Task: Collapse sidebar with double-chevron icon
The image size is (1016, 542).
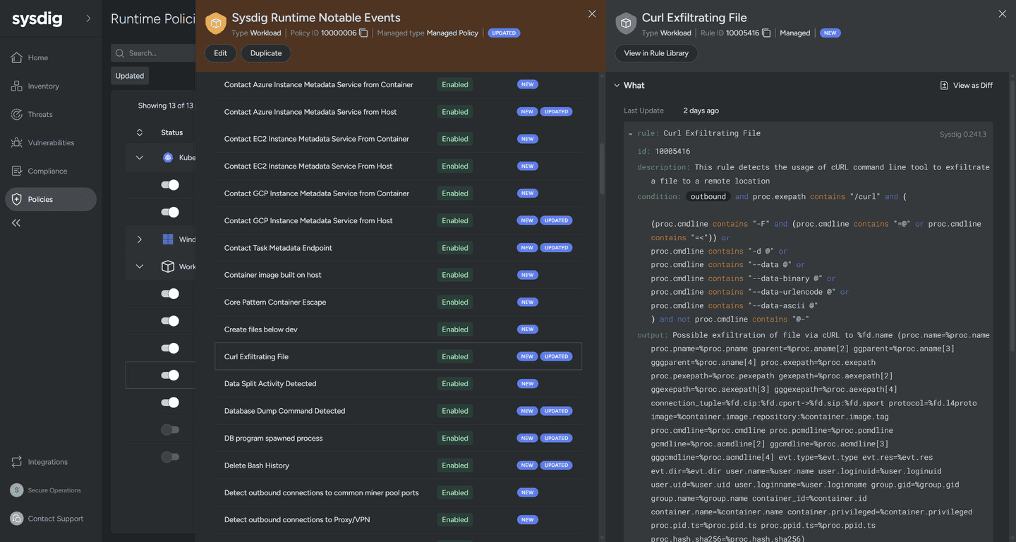Action: pos(16,223)
